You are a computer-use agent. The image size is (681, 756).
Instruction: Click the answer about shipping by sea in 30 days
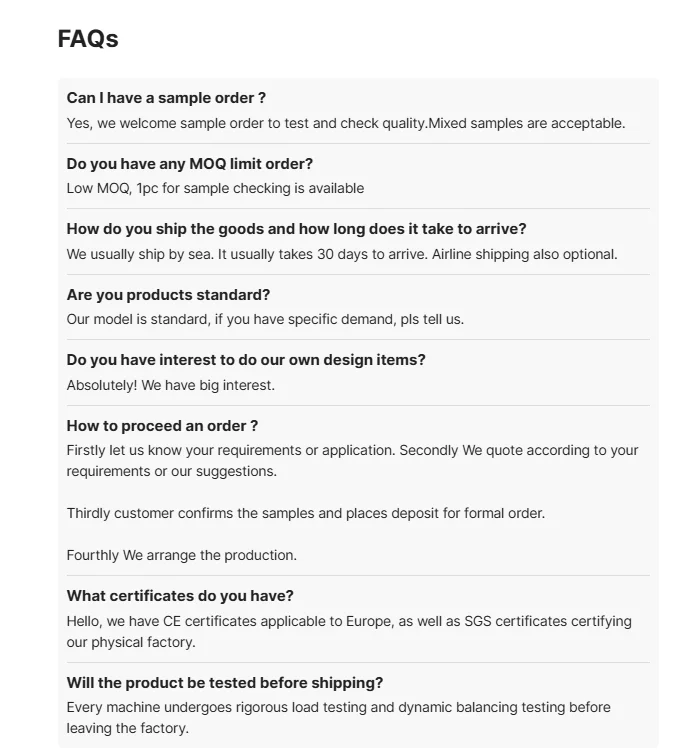[x=342, y=255]
